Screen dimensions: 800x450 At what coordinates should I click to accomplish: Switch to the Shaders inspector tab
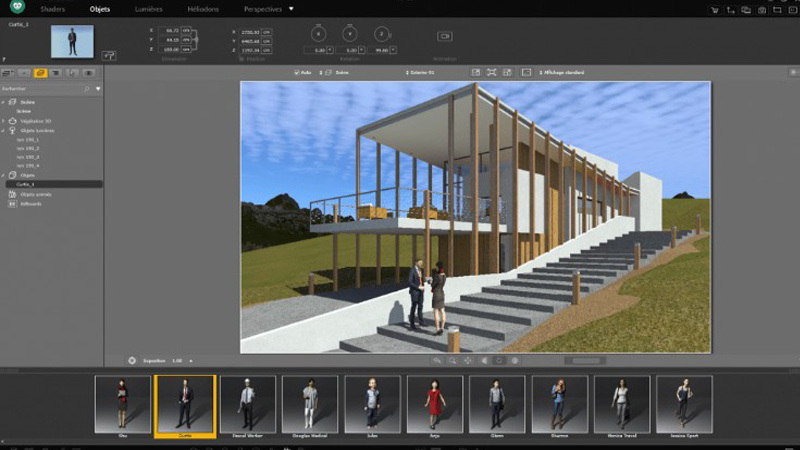click(53, 9)
